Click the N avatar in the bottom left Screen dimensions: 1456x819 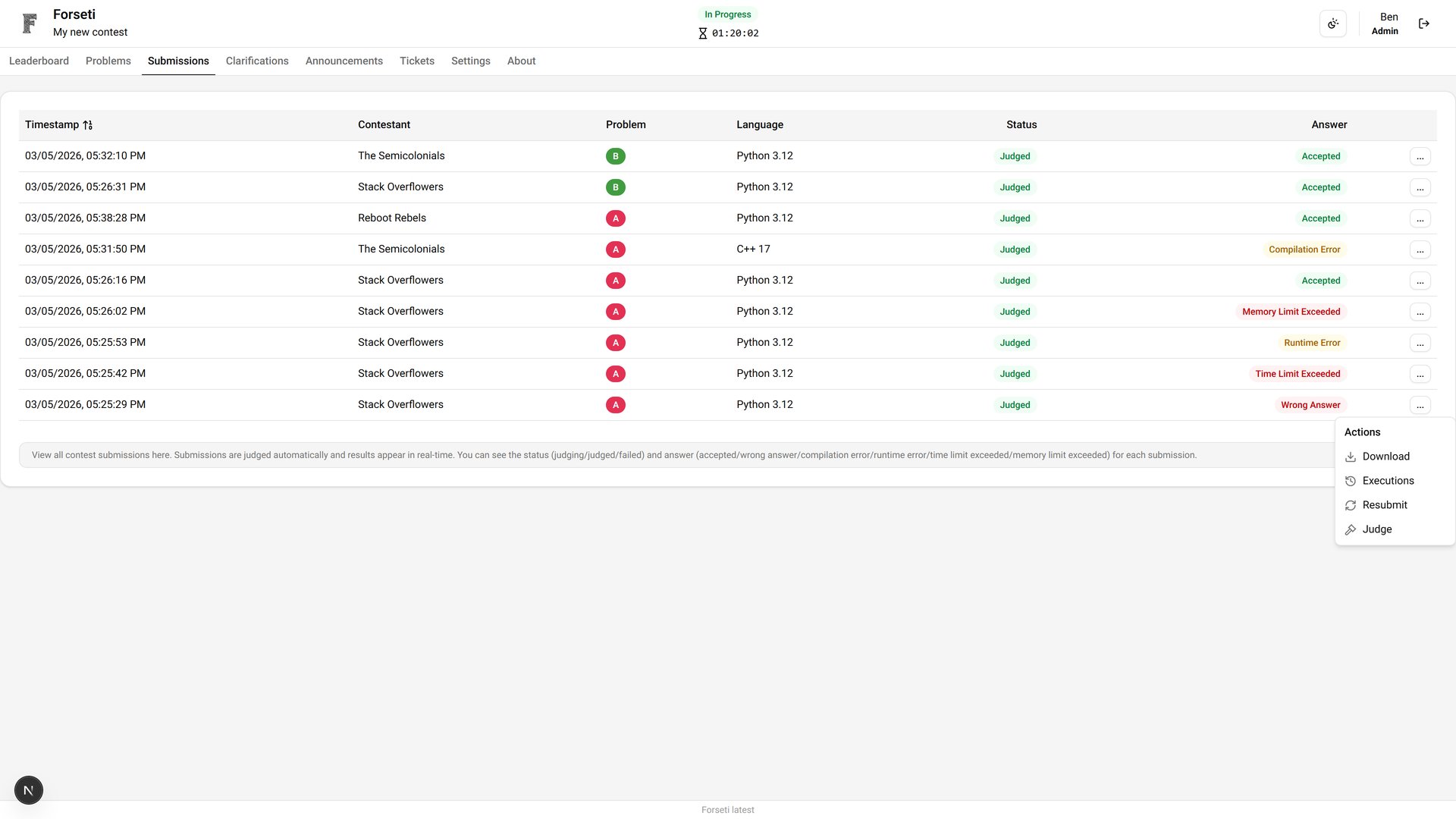click(x=28, y=789)
